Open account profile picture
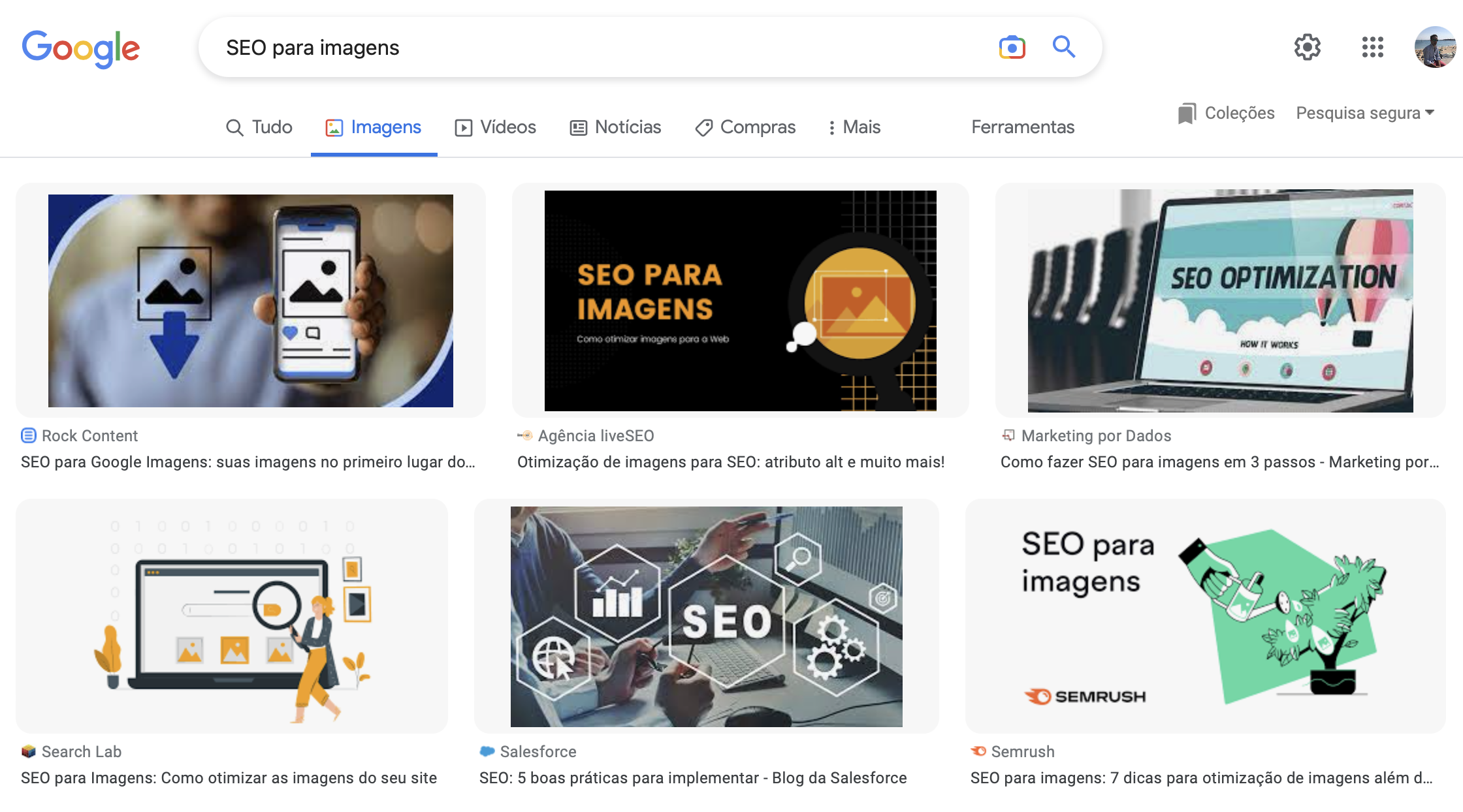This screenshot has width=1463, height=812. click(1435, 47)
